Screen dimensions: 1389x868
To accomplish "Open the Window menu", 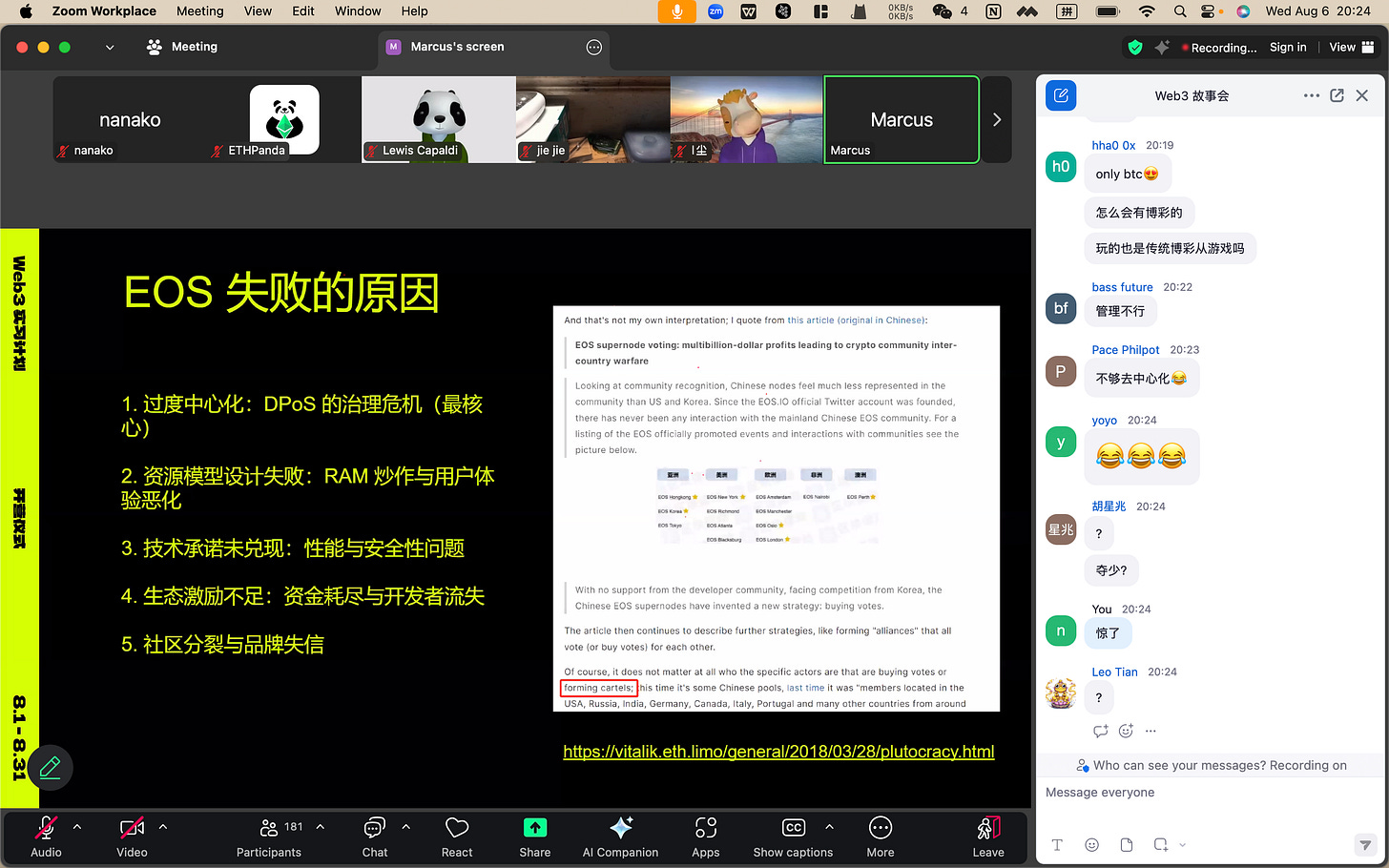I will tap(358, 11).
